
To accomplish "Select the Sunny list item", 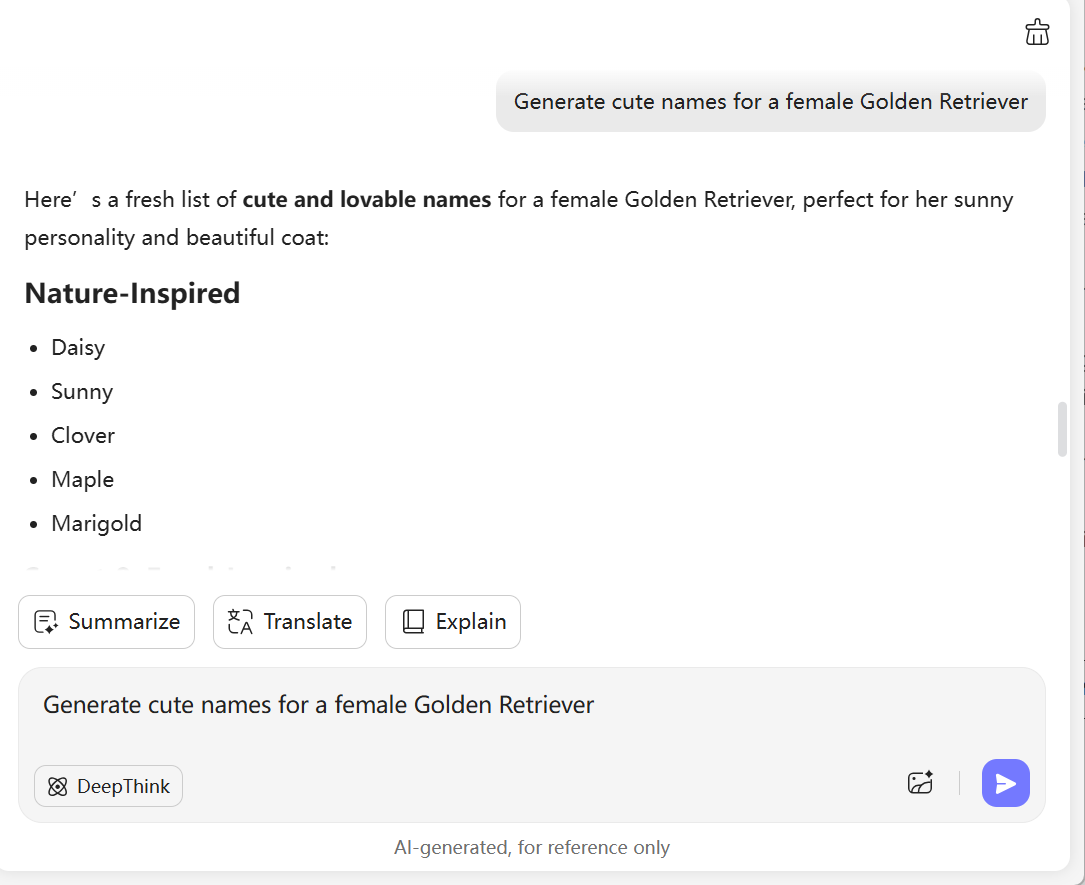I will click(82, 392).
